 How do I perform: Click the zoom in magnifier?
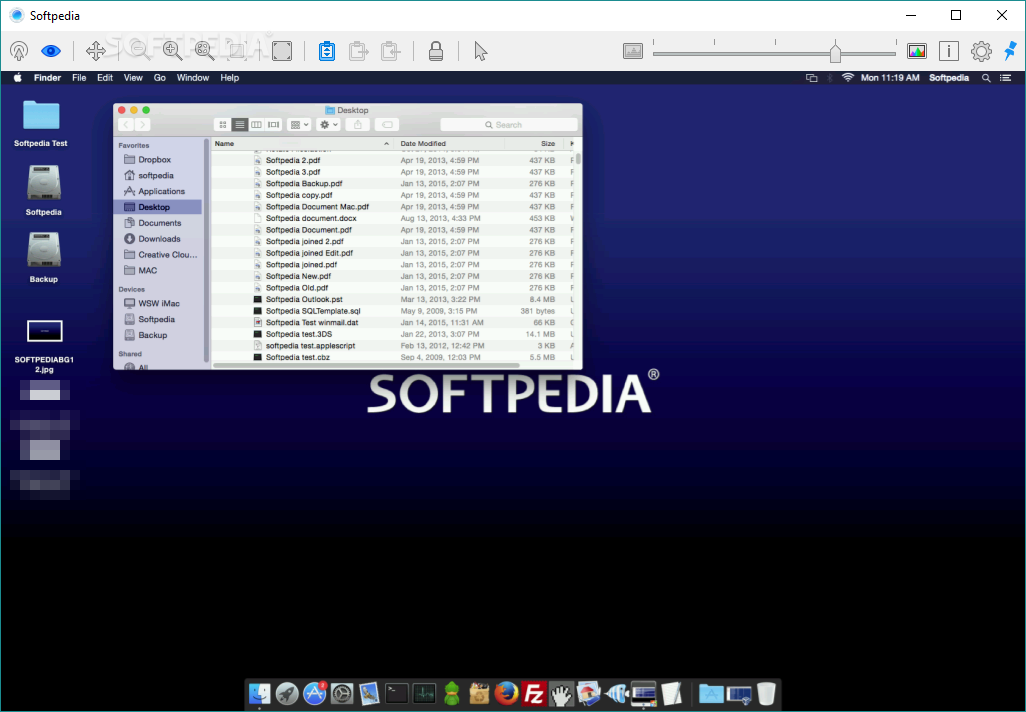pos(173,51)
